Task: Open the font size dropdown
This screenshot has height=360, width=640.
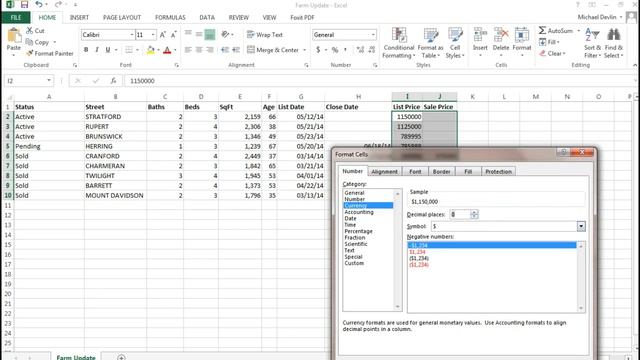Action: (x=153, y=35)
